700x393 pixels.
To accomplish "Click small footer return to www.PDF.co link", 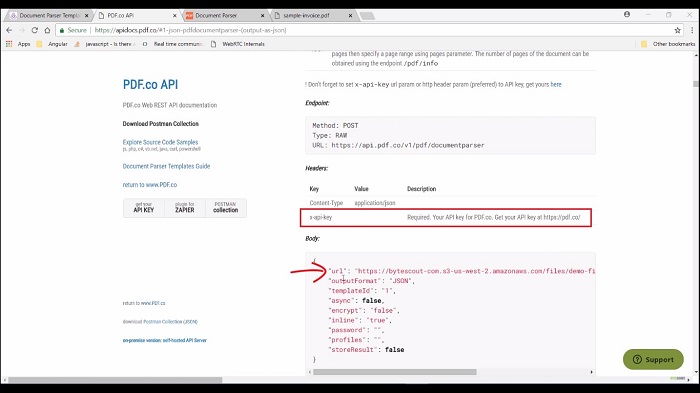I will (x=144, y=303).
